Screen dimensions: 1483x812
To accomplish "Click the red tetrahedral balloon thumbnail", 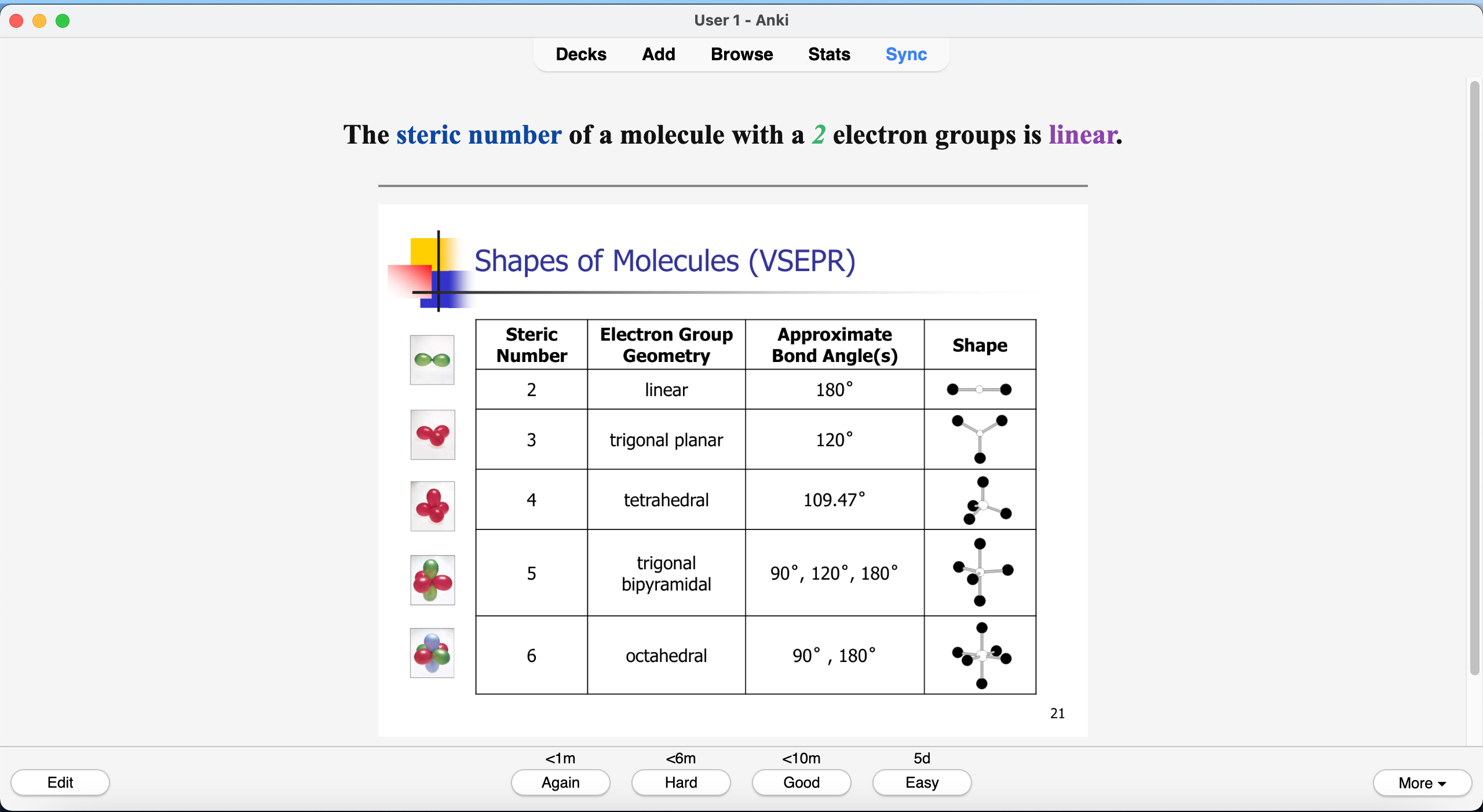I will [x=433, y=506].
